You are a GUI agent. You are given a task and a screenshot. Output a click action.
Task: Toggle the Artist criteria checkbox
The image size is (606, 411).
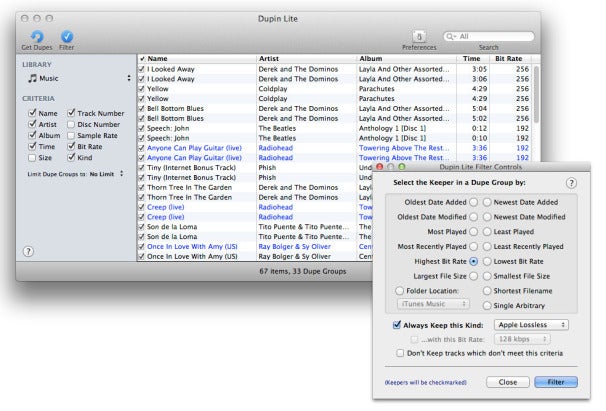(32, 124)
